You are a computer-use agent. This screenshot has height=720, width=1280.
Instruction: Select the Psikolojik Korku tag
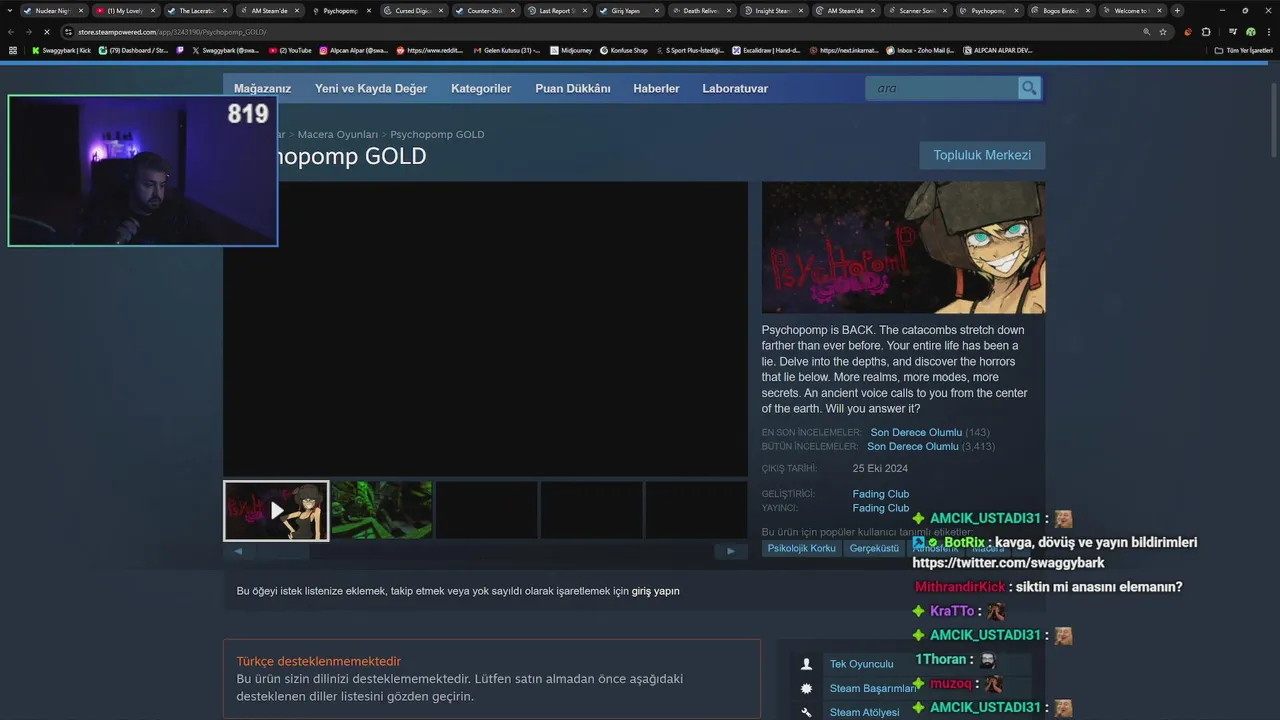[801, 548]
